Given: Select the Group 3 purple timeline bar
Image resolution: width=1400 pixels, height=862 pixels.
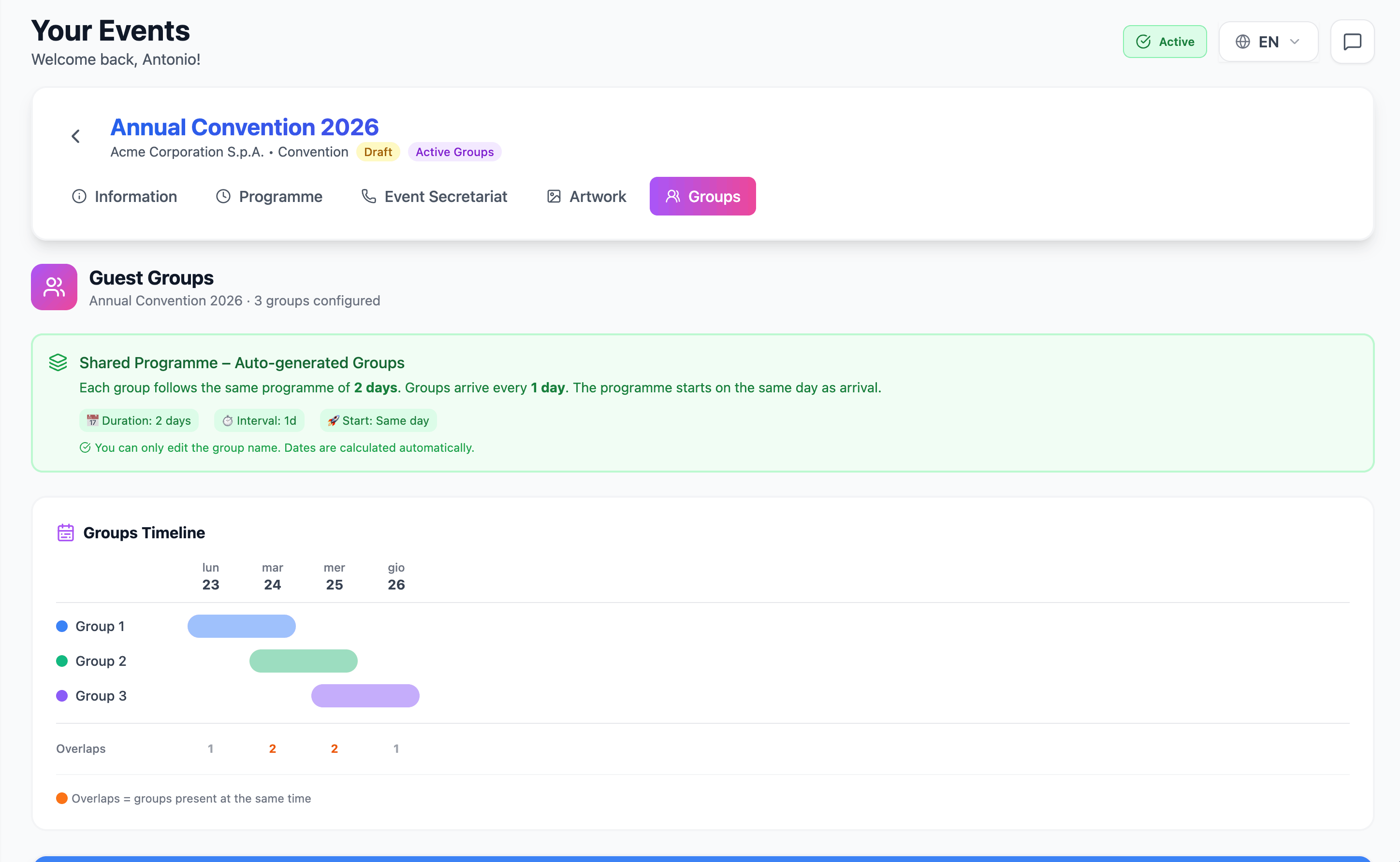Looking at the screenshot, I should click(365, 695).
